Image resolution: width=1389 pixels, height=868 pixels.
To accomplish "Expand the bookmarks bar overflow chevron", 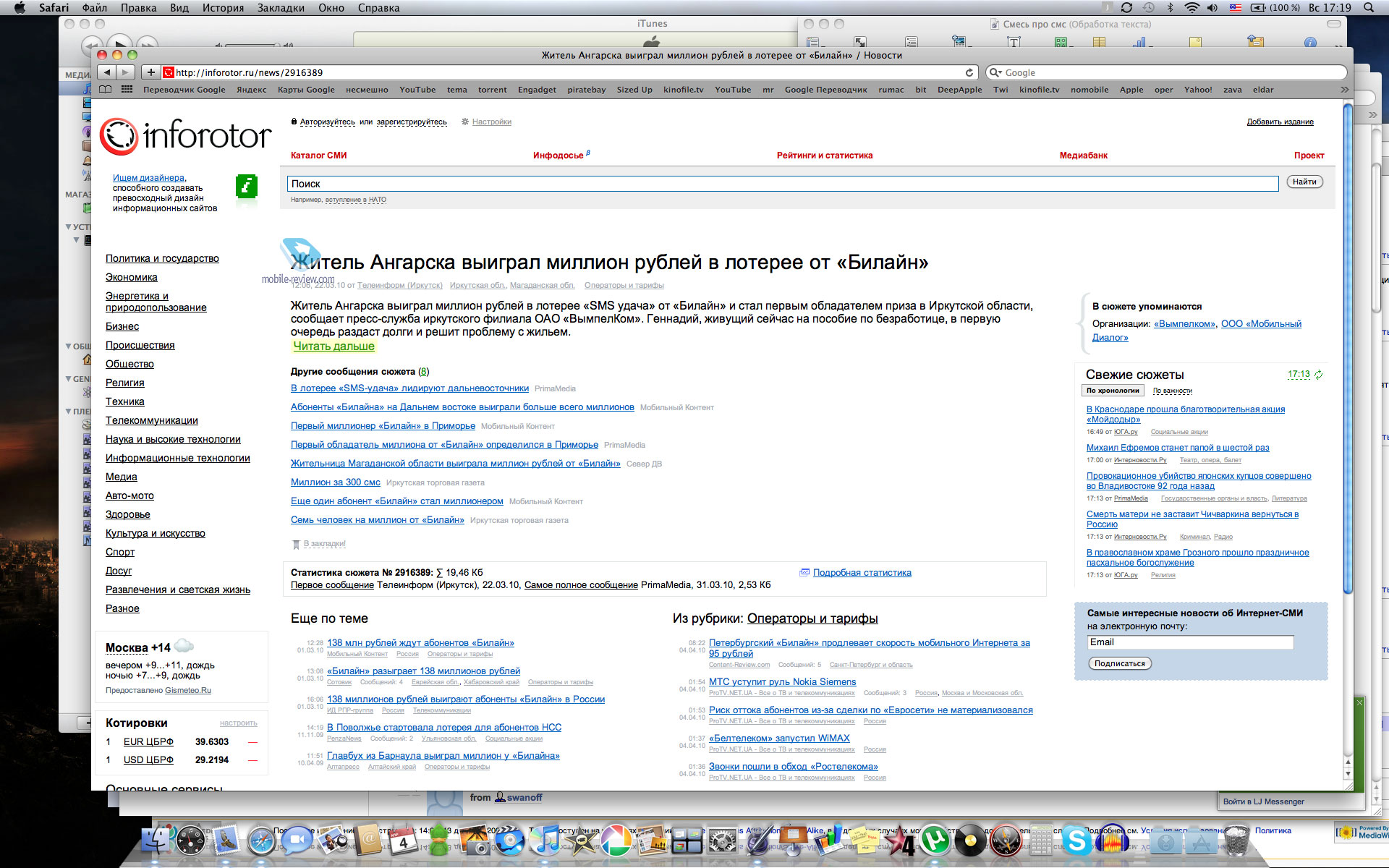I will pos(1344,90).
